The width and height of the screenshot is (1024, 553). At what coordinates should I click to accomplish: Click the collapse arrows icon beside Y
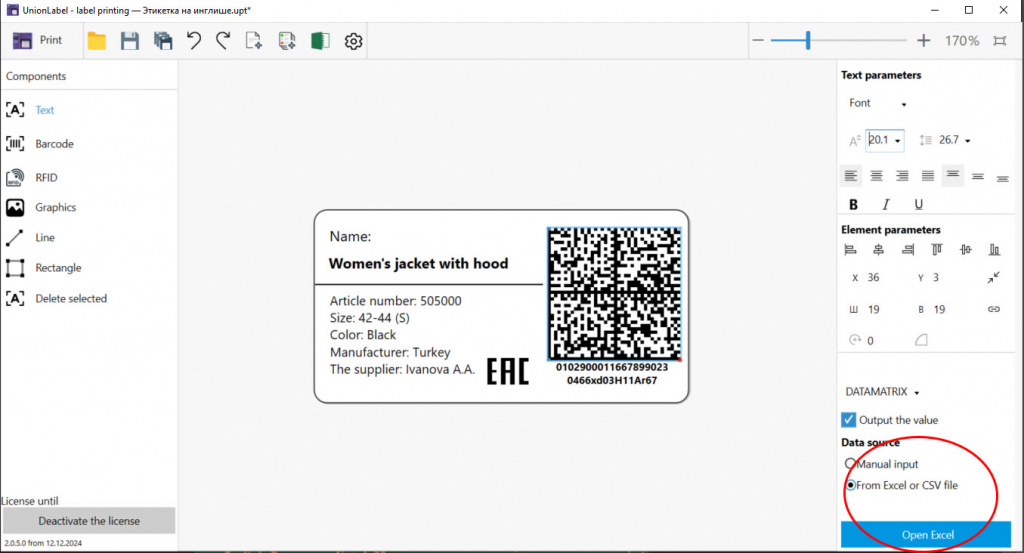993,277
